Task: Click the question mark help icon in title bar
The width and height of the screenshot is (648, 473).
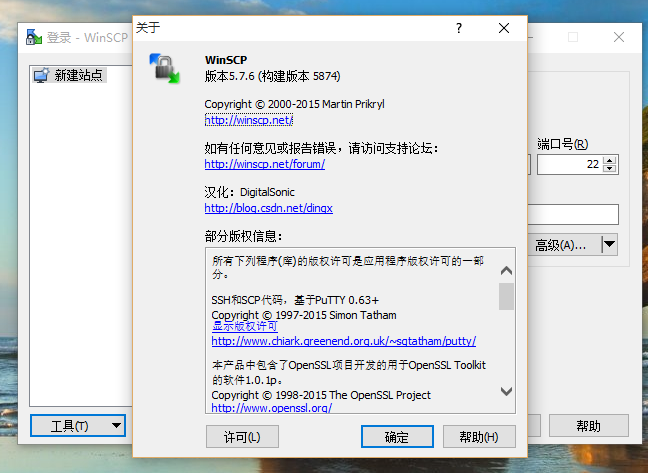Action: pos(458,29)
